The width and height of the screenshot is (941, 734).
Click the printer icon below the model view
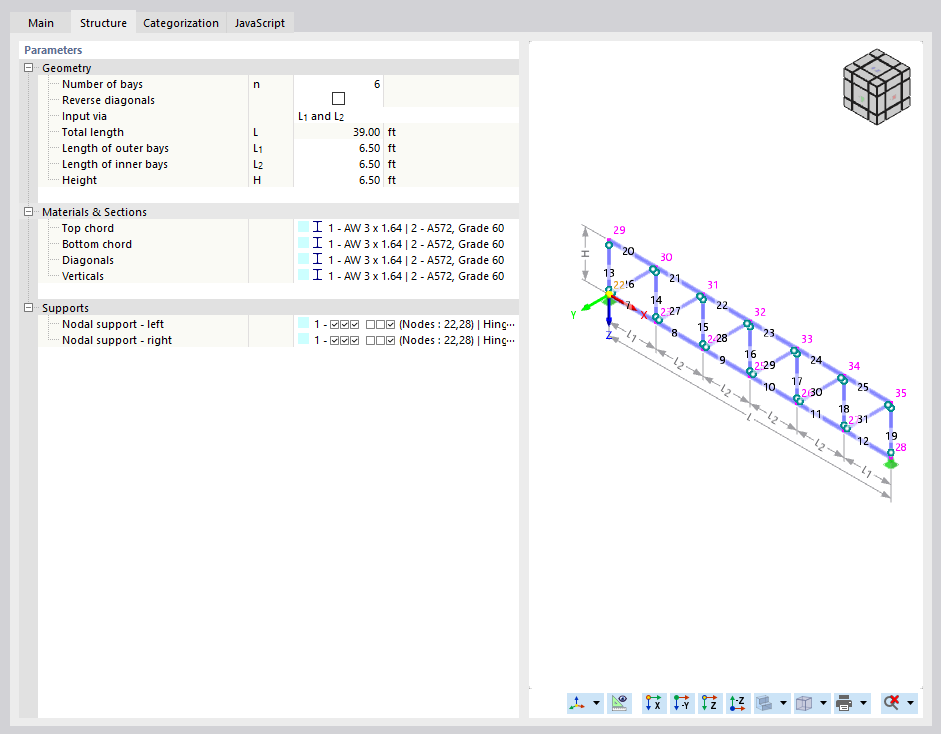(x=843, y=703)
